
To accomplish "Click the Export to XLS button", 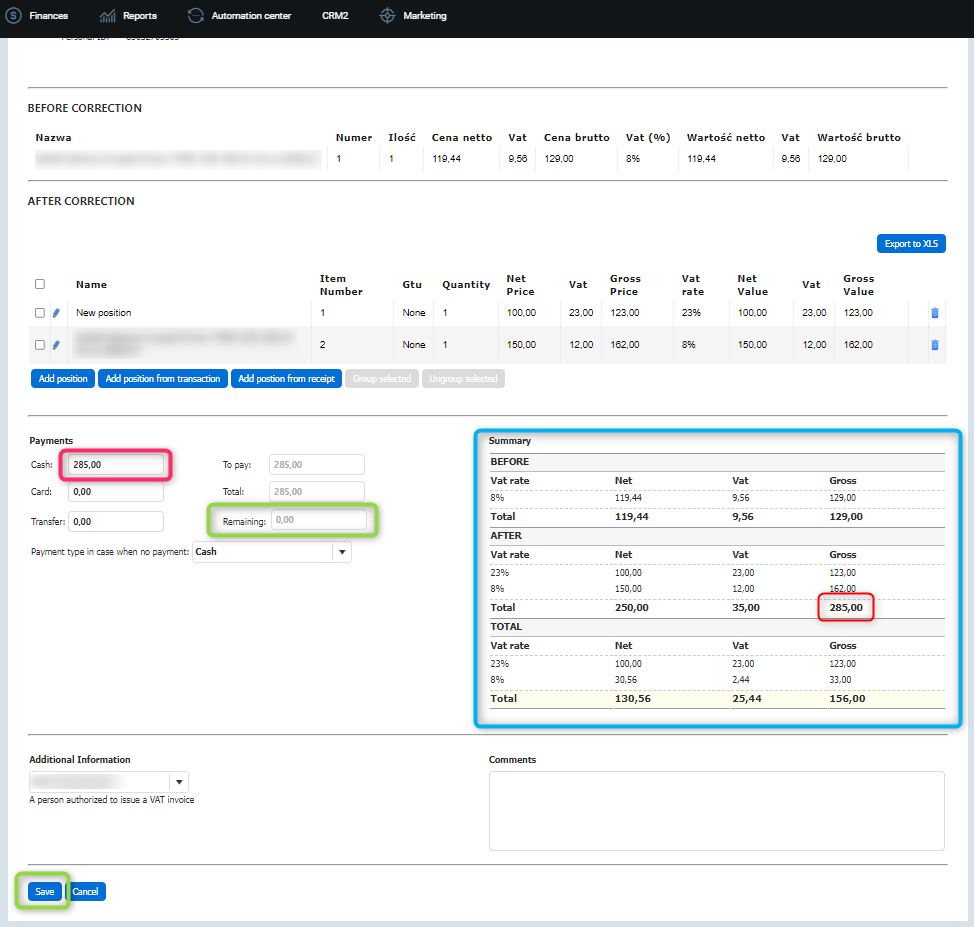I will pyautogui.click(x=911, y=244).
